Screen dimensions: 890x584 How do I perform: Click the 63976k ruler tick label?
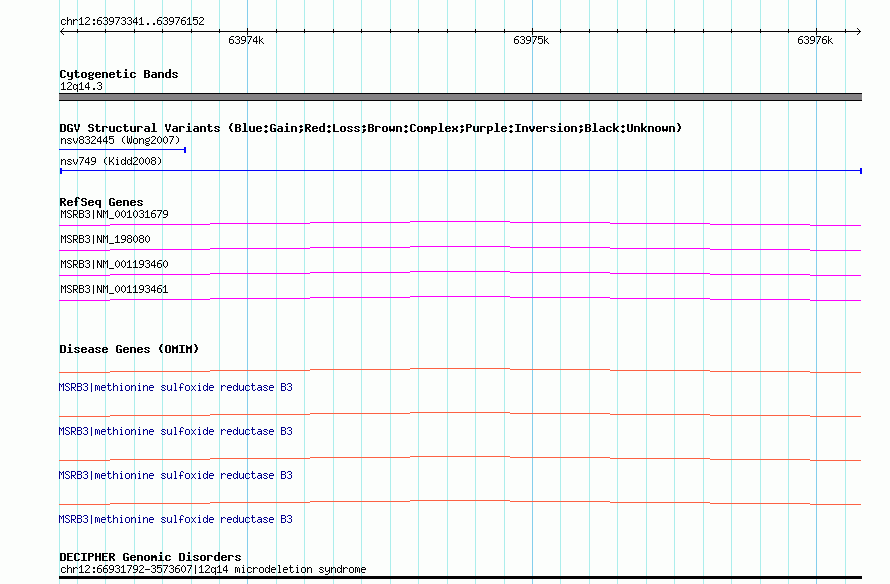coord(815,40)
